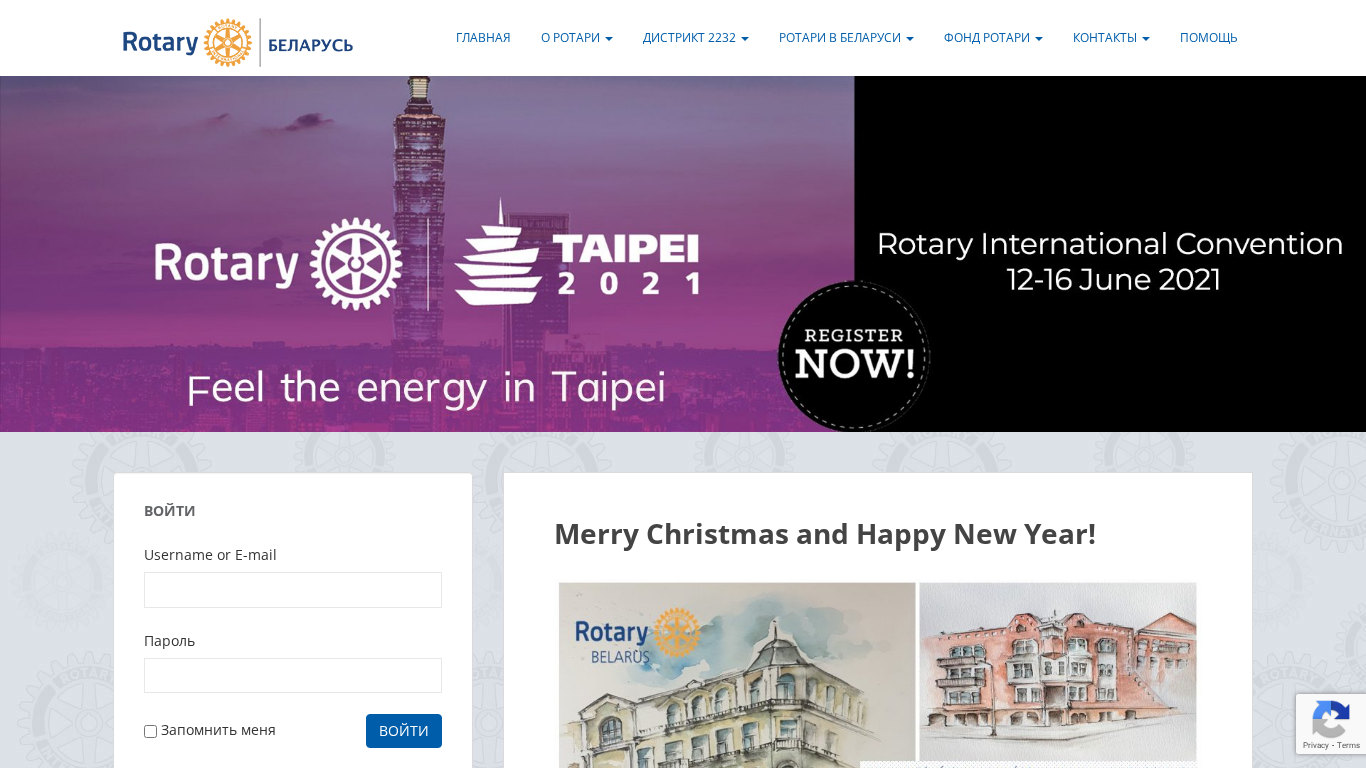Tick the Запомнить меня checkbox

coord(150,731)
